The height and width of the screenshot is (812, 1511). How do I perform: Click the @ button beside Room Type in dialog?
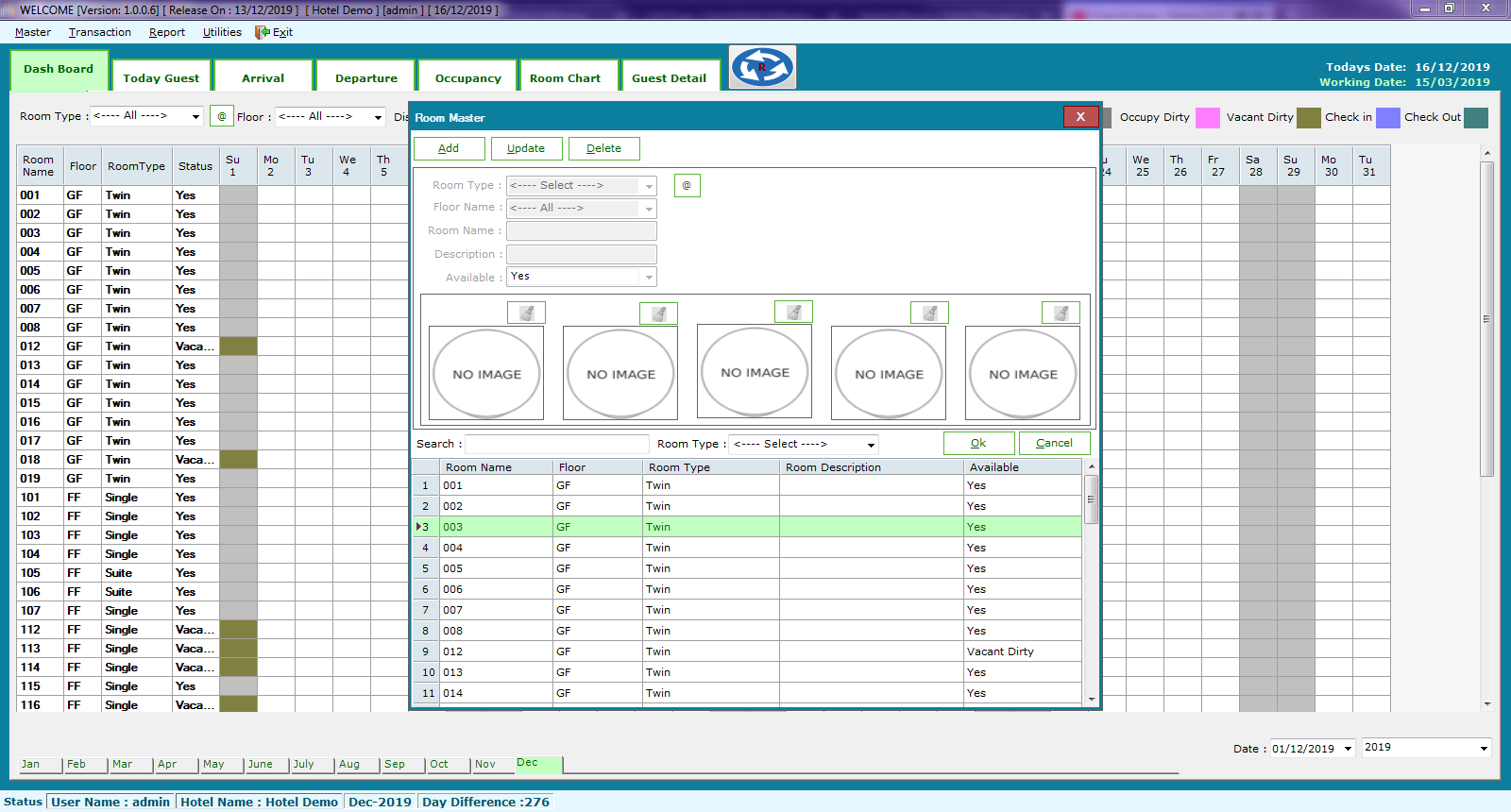click(x=687, y=185)
